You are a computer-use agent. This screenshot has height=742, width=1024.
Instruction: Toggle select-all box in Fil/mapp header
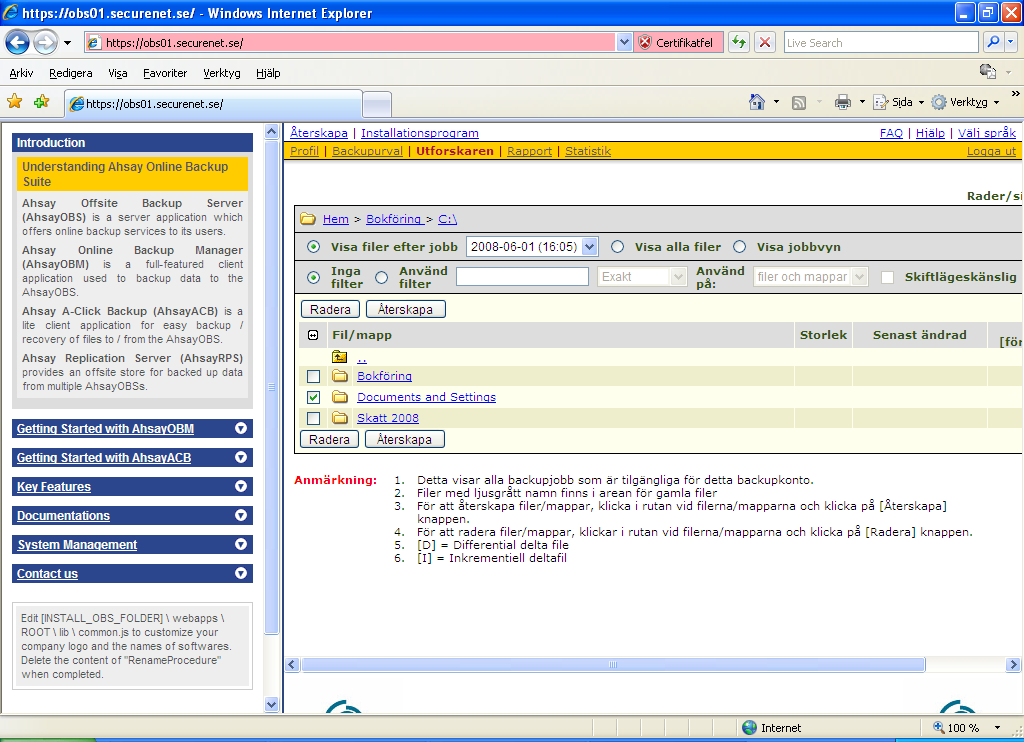313,335
